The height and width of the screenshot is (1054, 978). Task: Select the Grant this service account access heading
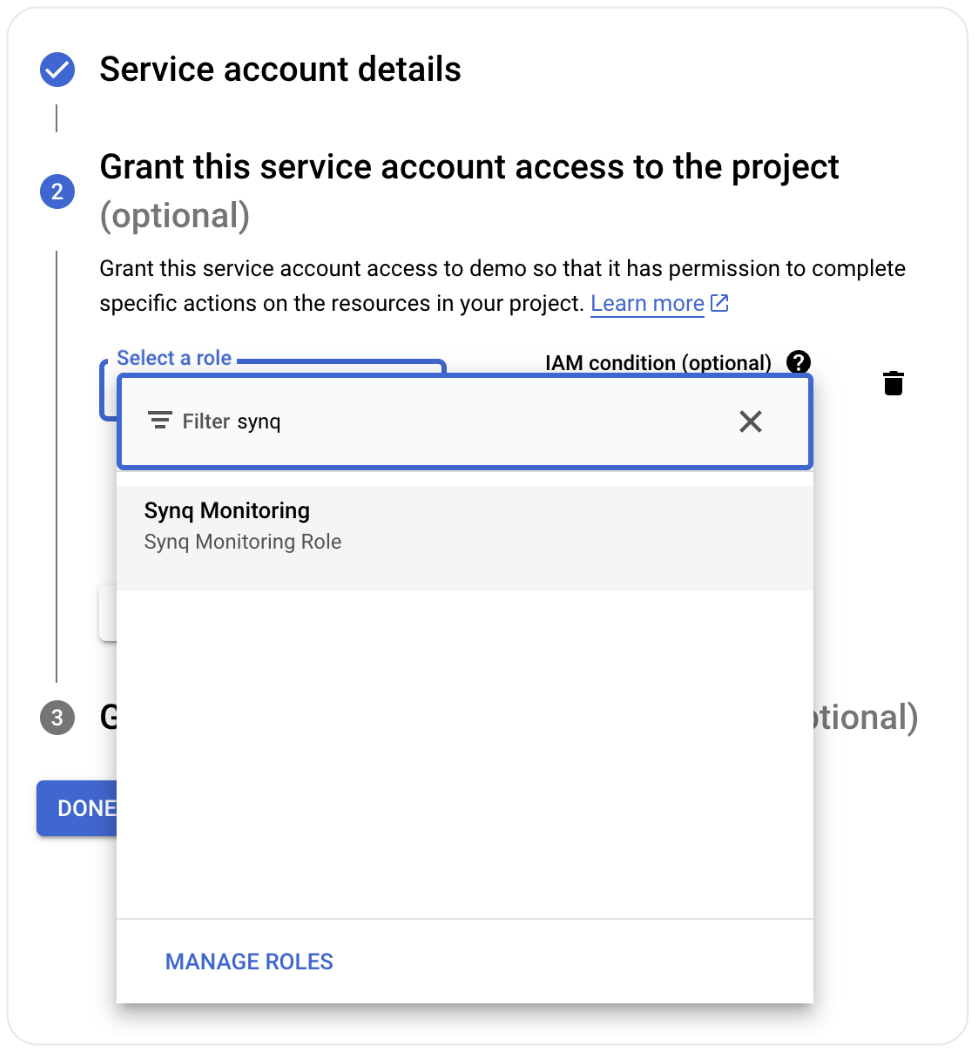pos(469,167)
